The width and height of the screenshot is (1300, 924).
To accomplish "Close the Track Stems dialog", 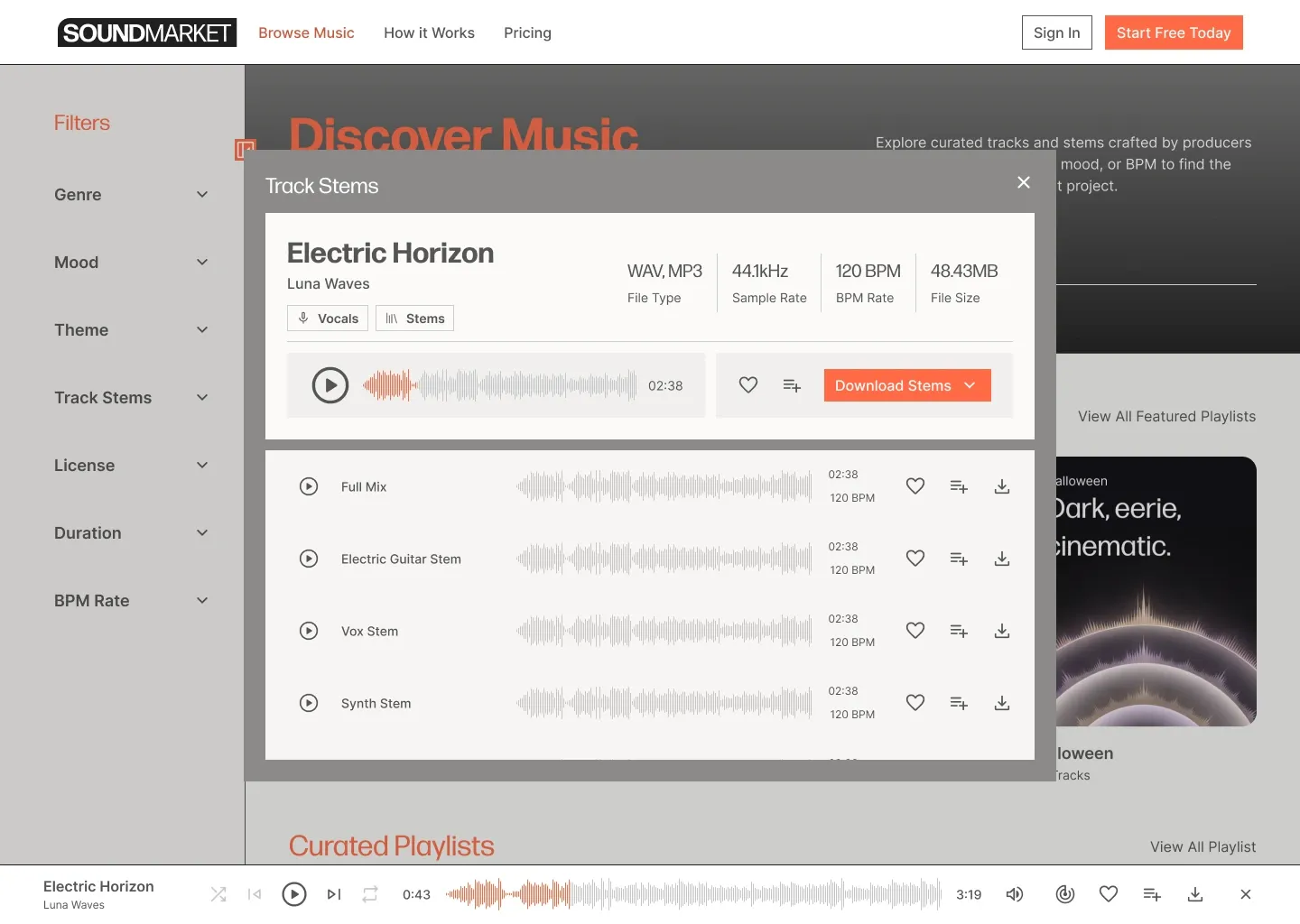I will [x=1024, y=182].
